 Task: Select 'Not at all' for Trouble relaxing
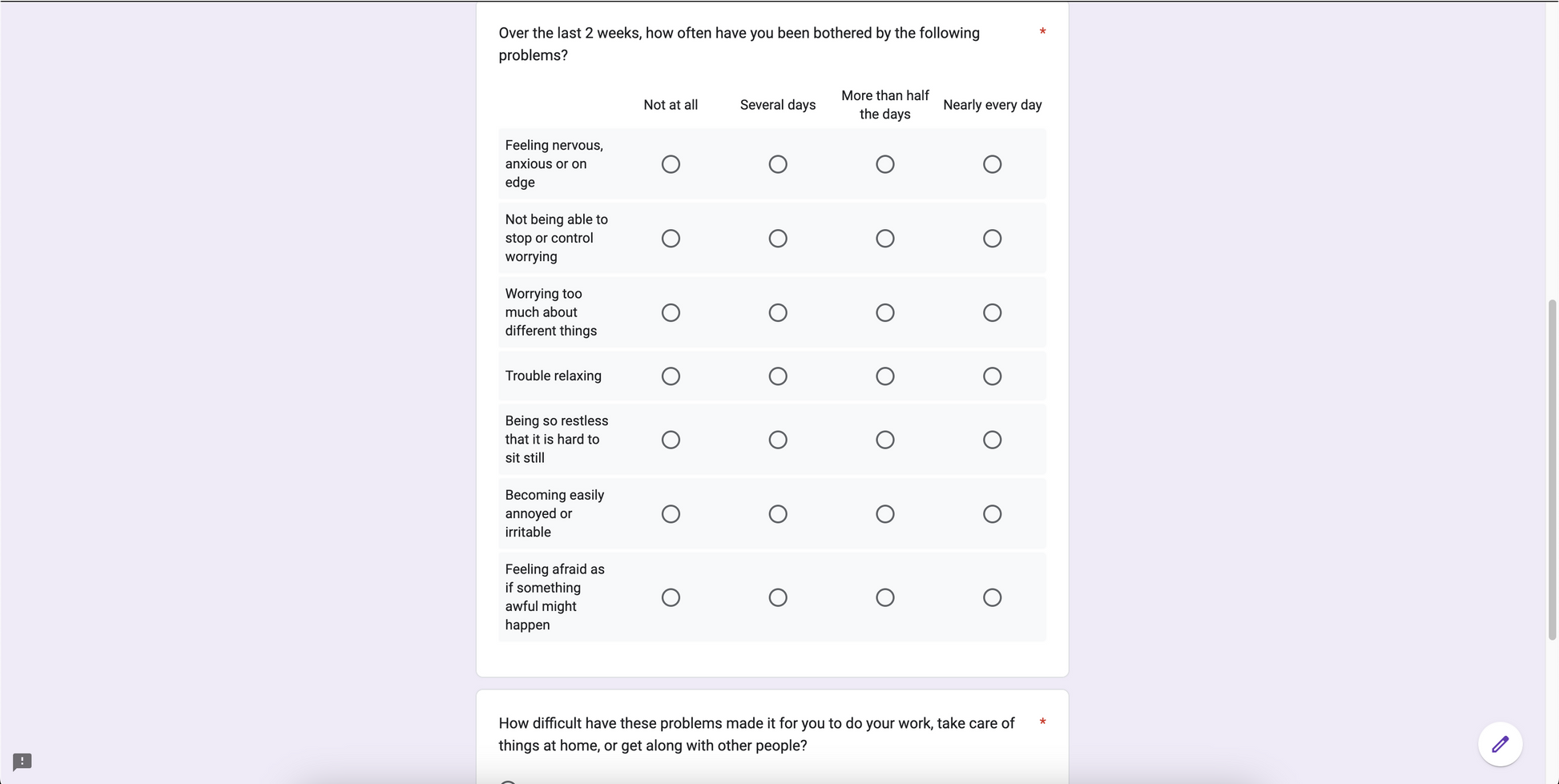[671, 376]
